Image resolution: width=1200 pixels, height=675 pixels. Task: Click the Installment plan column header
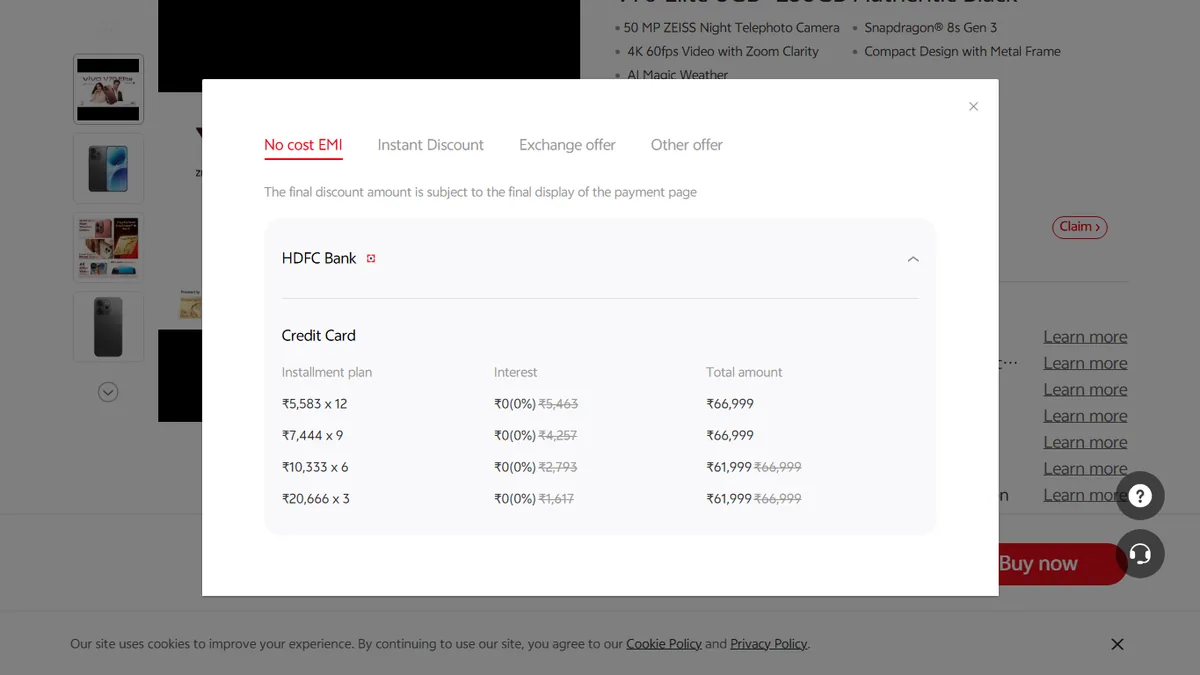pos(327,372)
